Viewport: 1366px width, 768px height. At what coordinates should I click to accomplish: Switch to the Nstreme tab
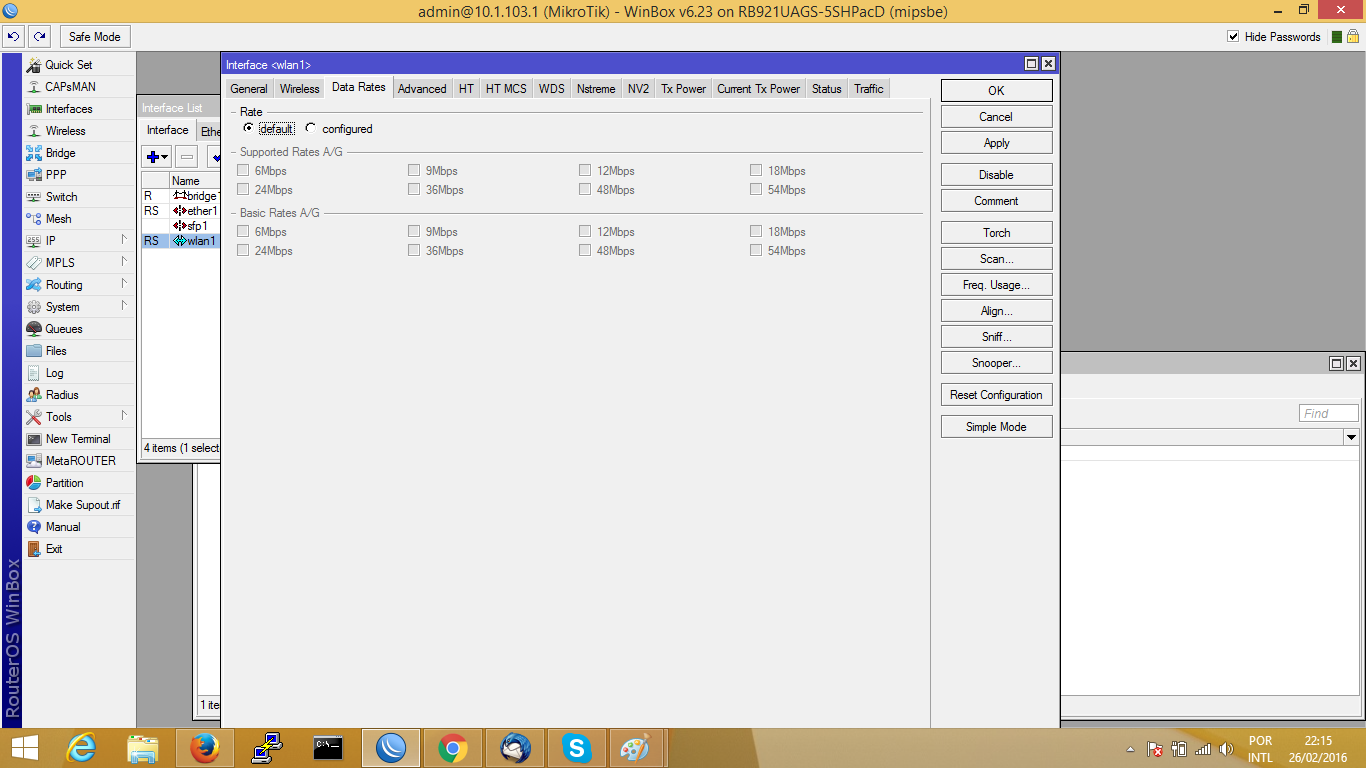point(596,89)
